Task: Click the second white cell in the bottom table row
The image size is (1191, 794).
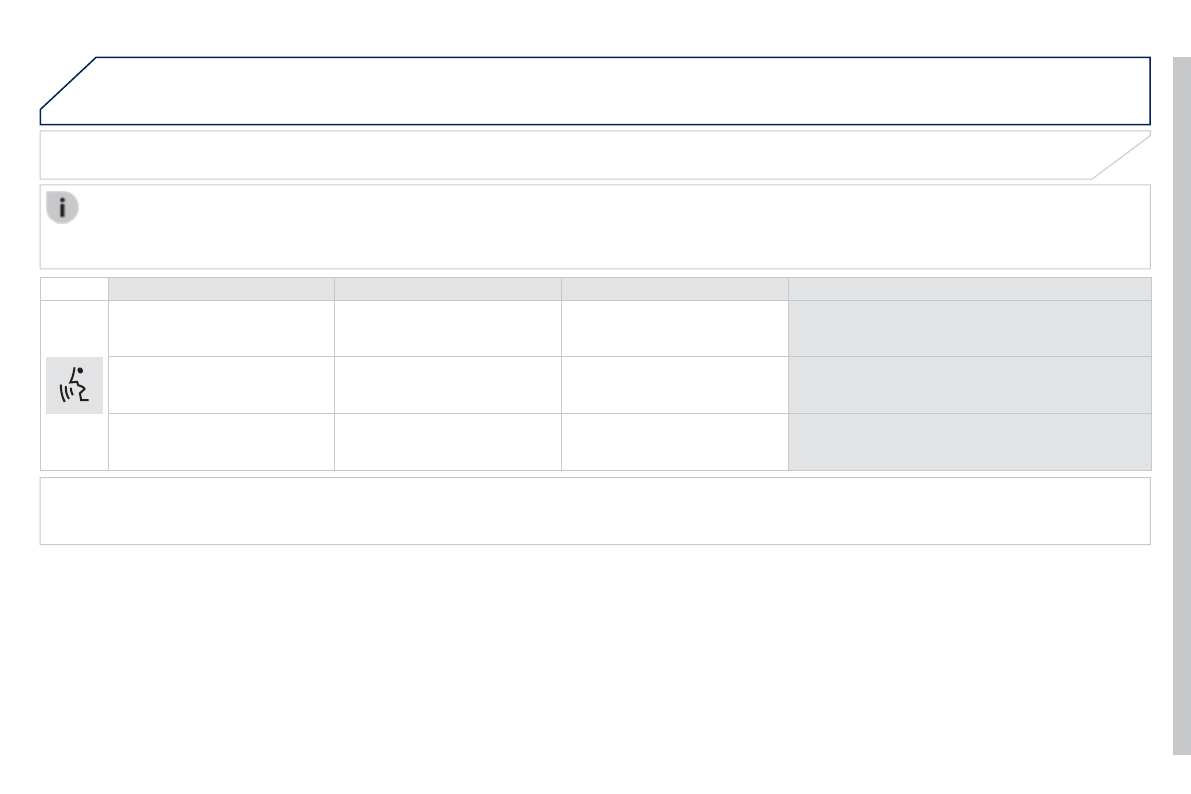Action: 447,442
